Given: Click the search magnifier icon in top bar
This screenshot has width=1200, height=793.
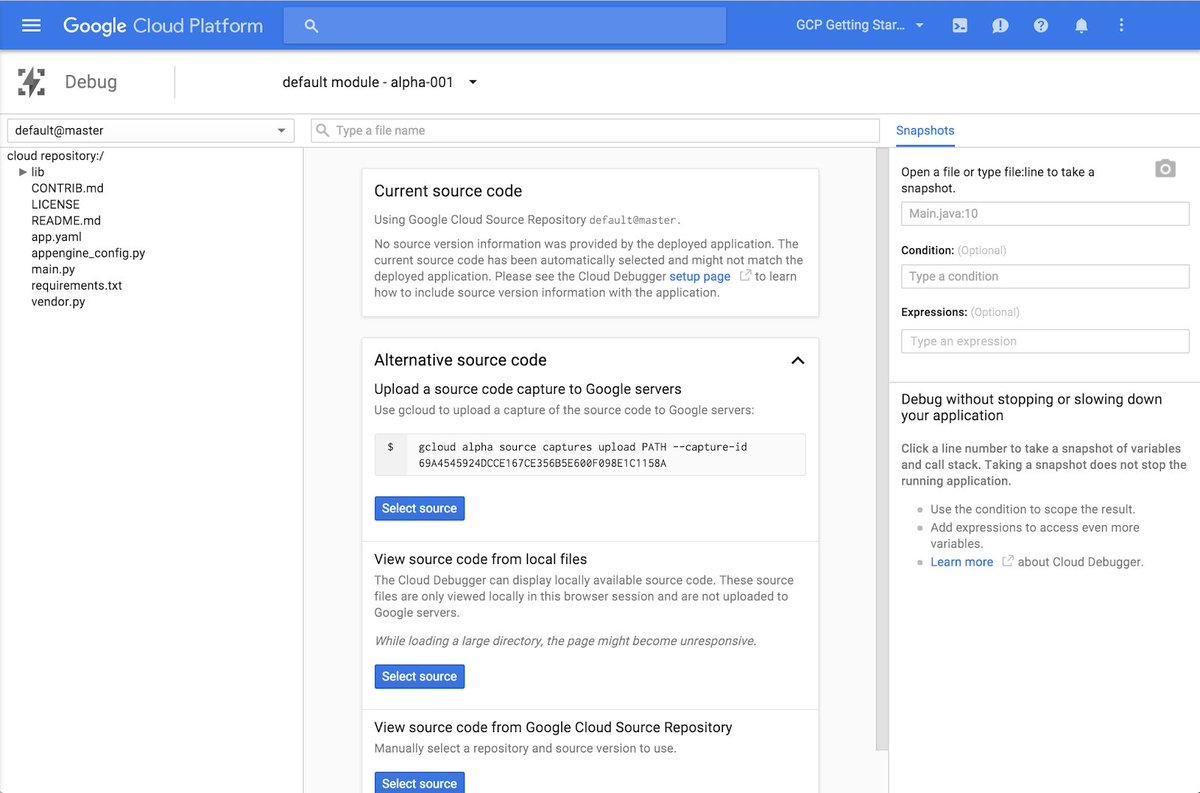Looking at the screenshot, I should [311, 26].
